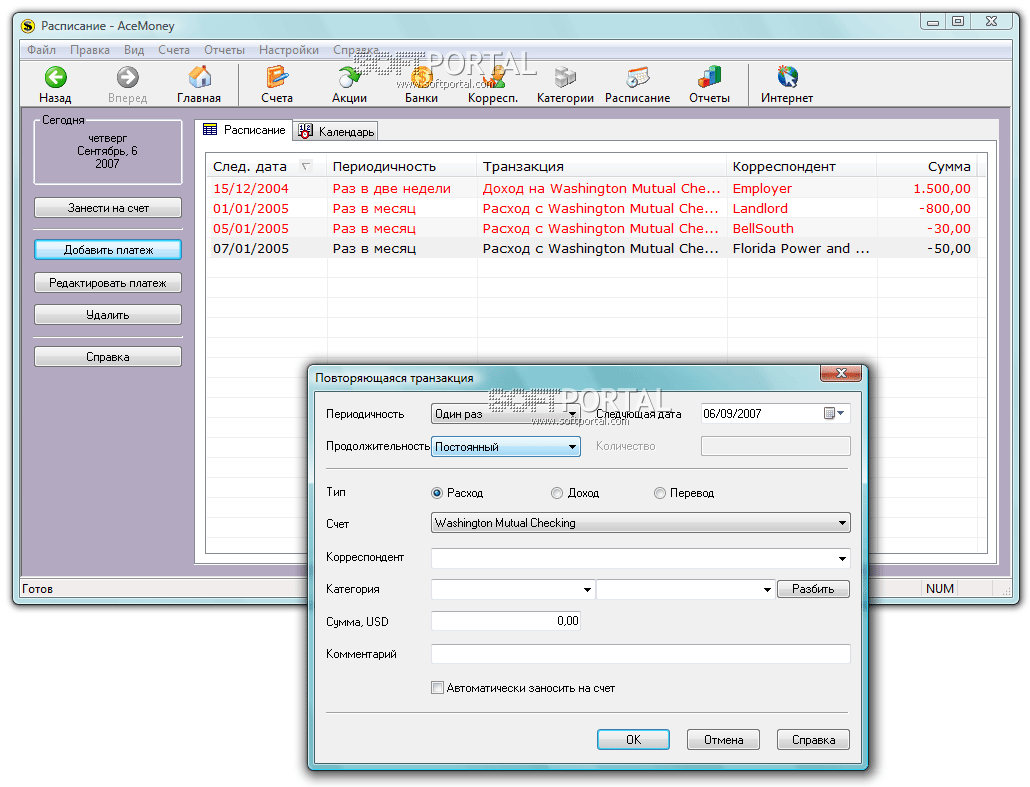Expand the Периодичность dropdown

(x=573, y=414)
